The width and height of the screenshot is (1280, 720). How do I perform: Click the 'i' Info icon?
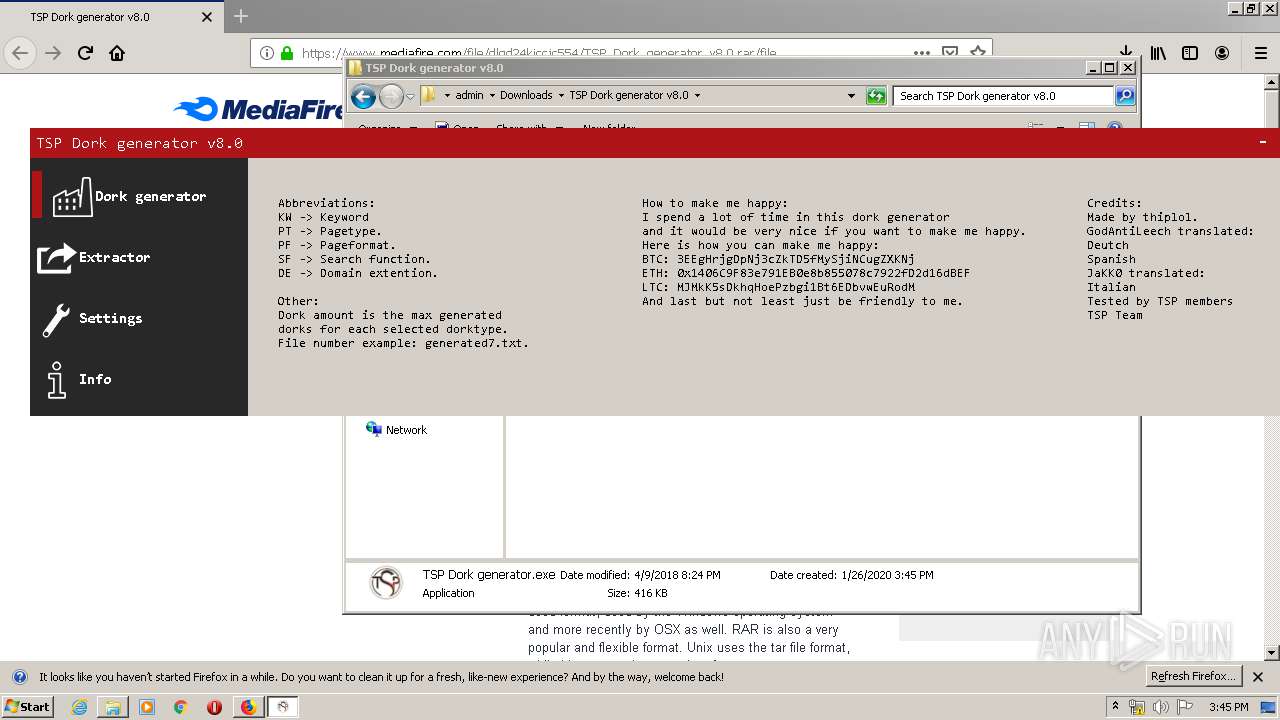pyautogui.click(x=57, y=380)
